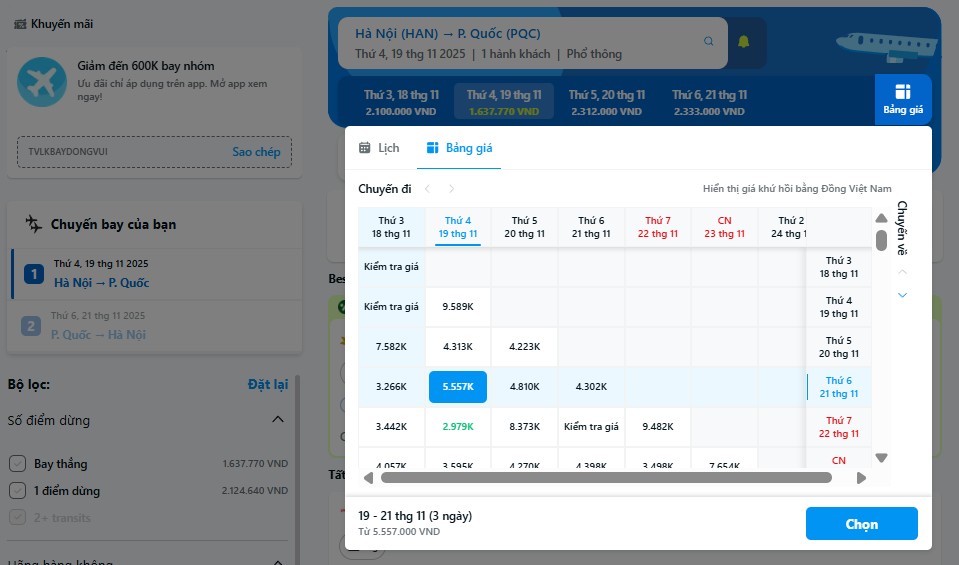The width and height of the screenshot is (959, 565).
Task: Toggle the 1 điểm dừng checkbox
Action: (x=17, y=490)
